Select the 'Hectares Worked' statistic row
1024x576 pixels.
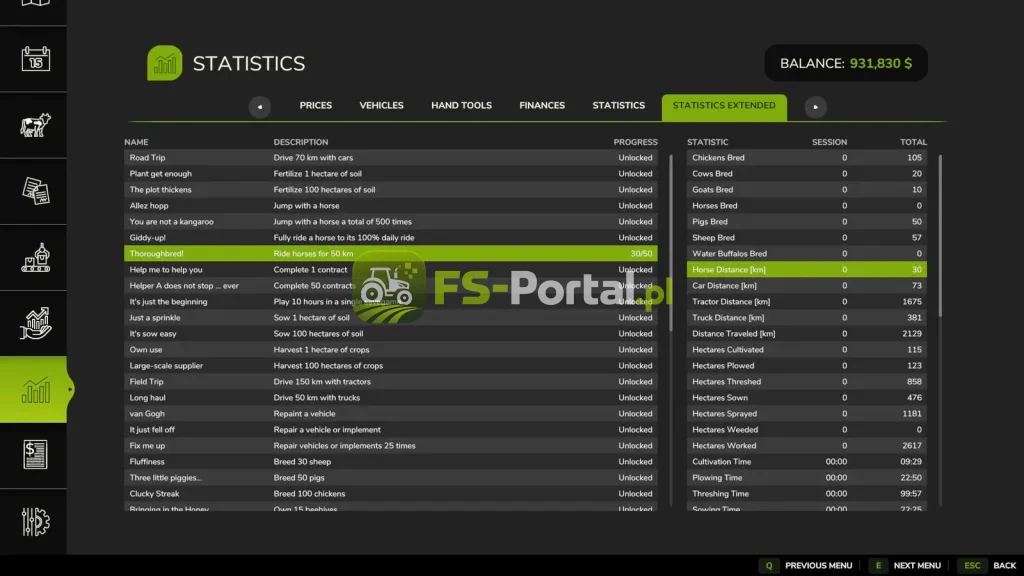(x=807, y=445)
